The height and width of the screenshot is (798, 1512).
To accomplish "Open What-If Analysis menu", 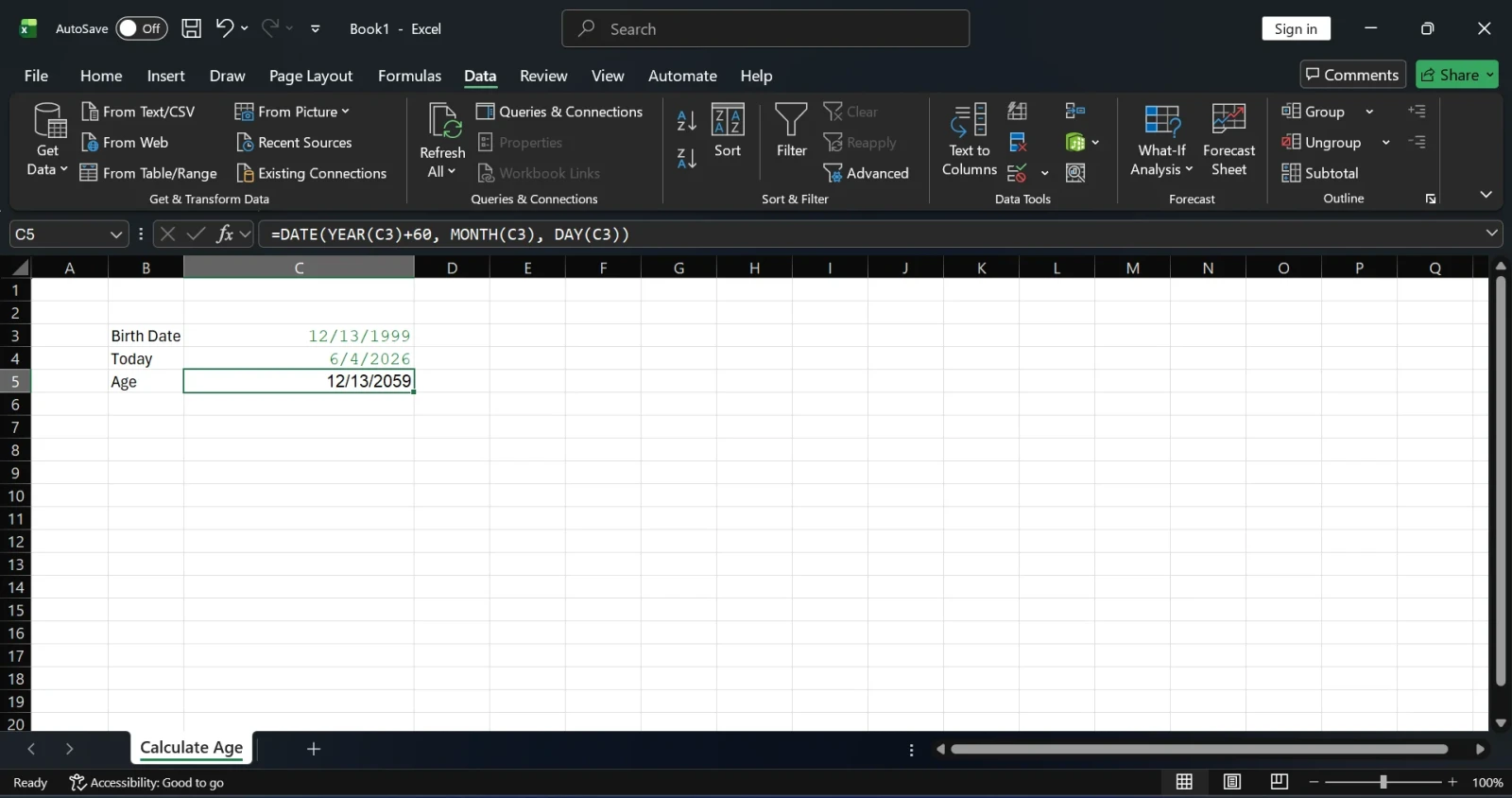I will (x=1161, y=139).
